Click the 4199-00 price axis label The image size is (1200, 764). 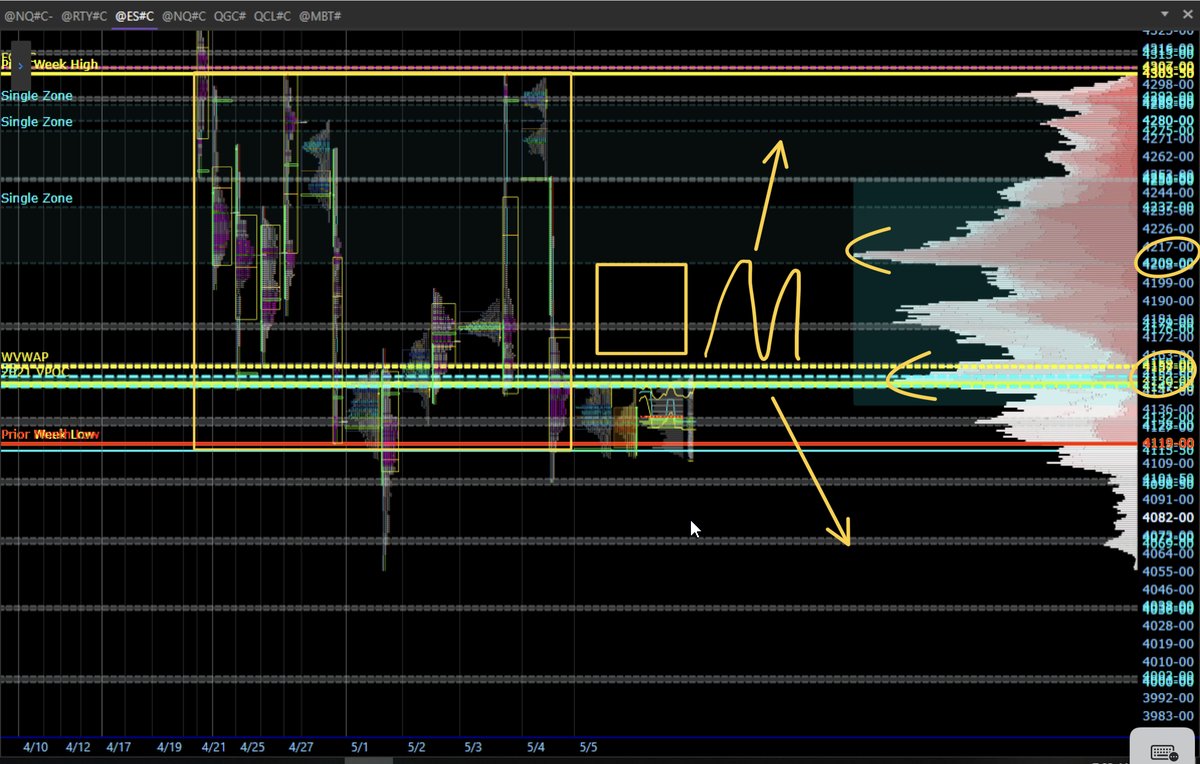coord(1169,283)
